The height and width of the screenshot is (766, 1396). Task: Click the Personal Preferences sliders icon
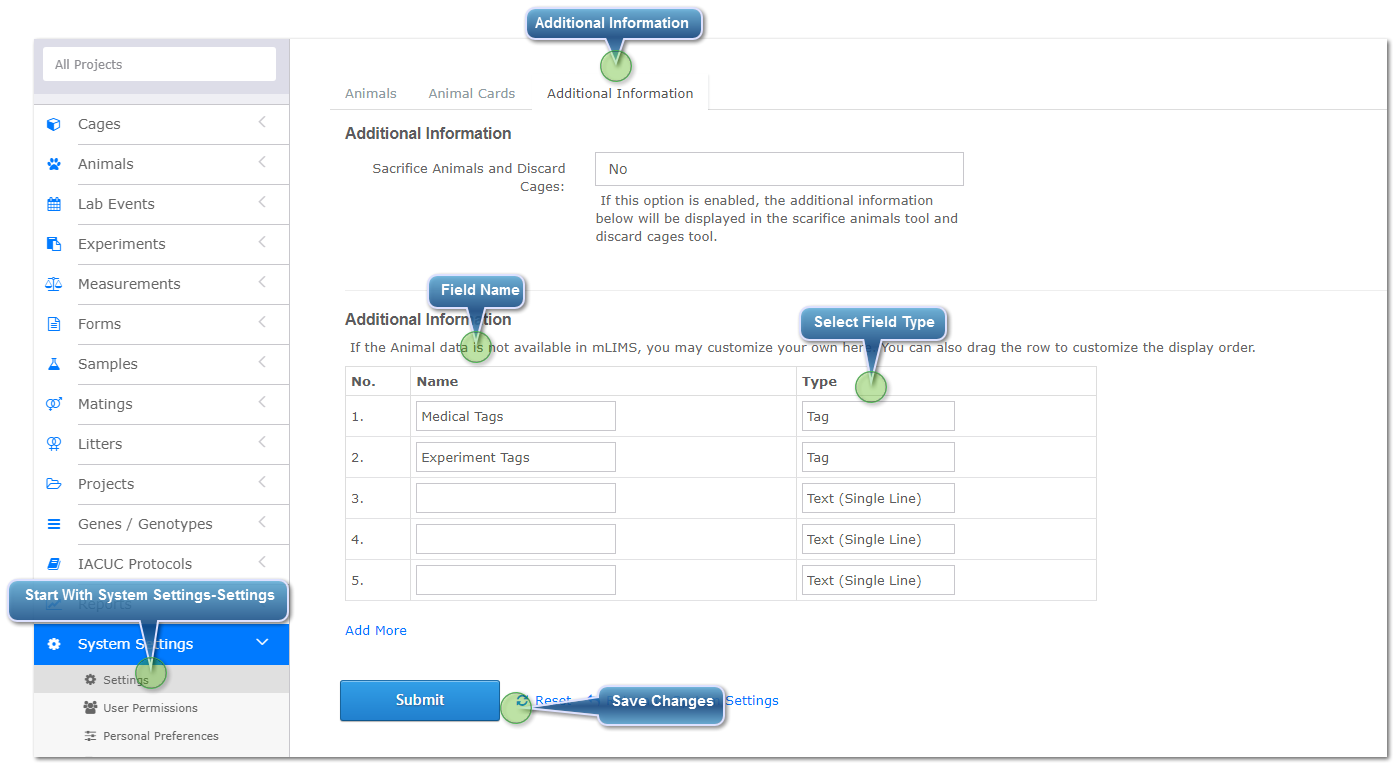[90, 736]
